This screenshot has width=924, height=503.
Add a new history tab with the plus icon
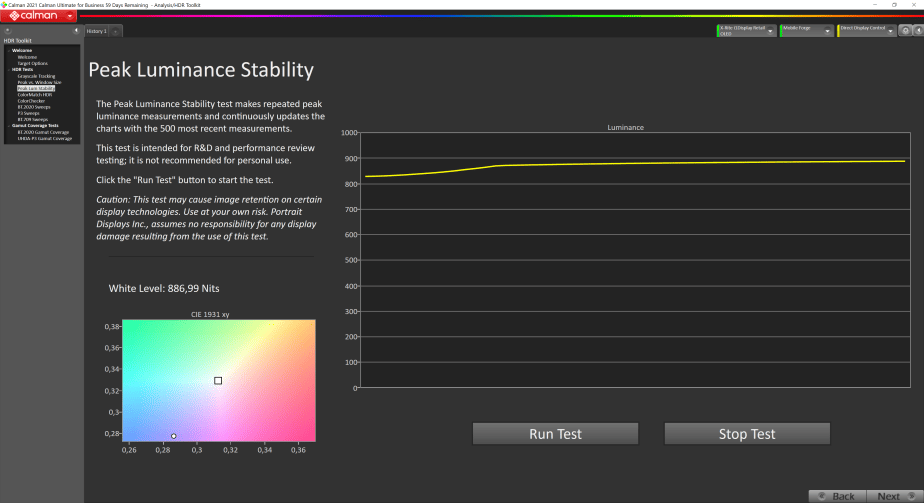click(116, 31)
